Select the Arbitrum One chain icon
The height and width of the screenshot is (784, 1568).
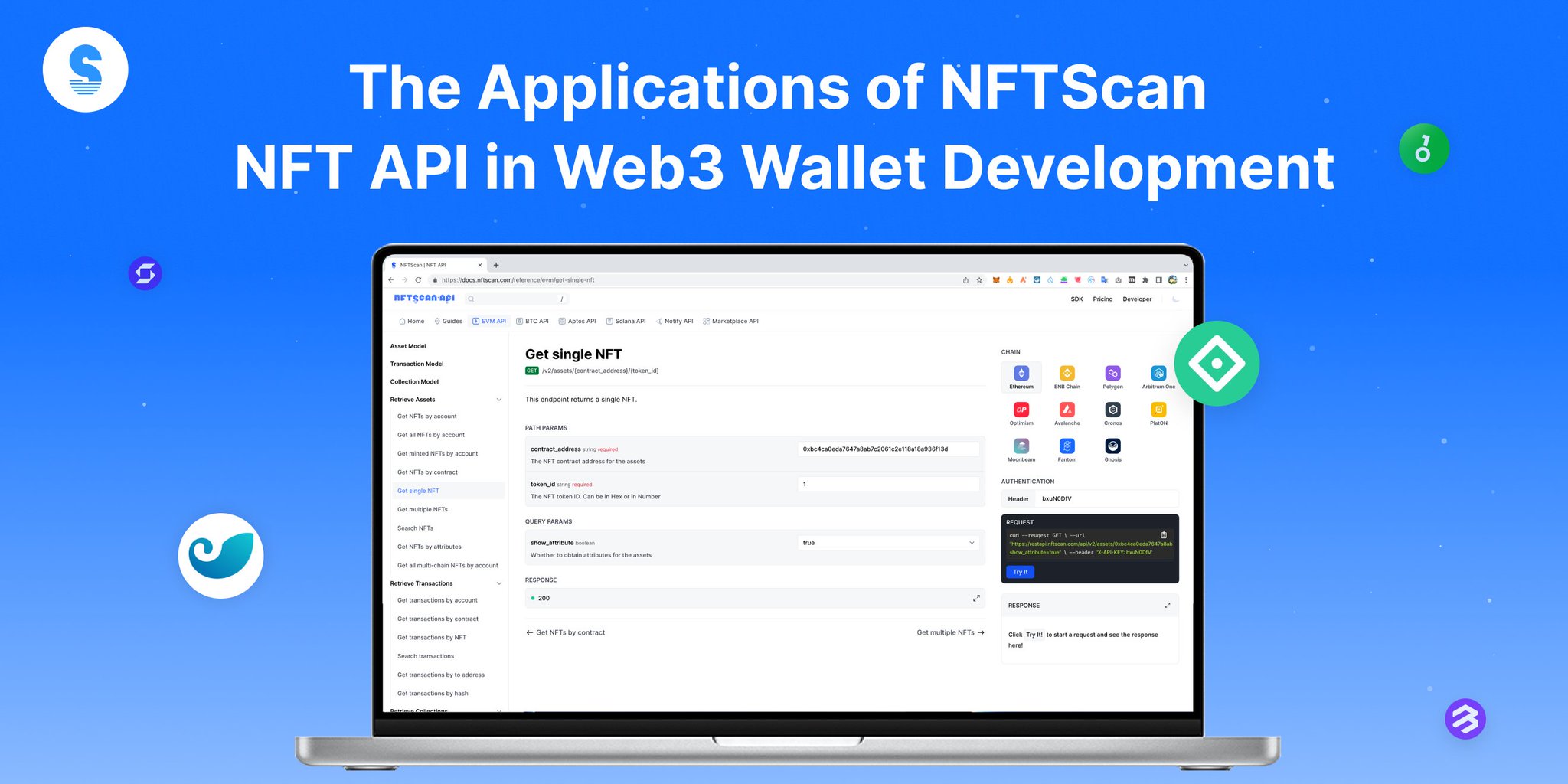coord(1158,374)
